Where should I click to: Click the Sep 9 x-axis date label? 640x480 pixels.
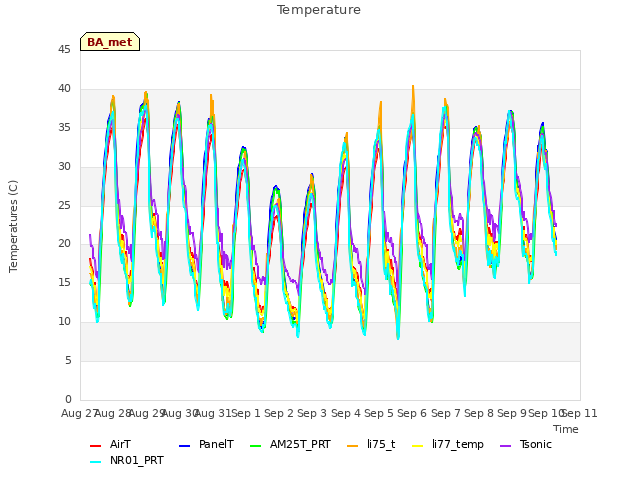(x=512, y=413)
